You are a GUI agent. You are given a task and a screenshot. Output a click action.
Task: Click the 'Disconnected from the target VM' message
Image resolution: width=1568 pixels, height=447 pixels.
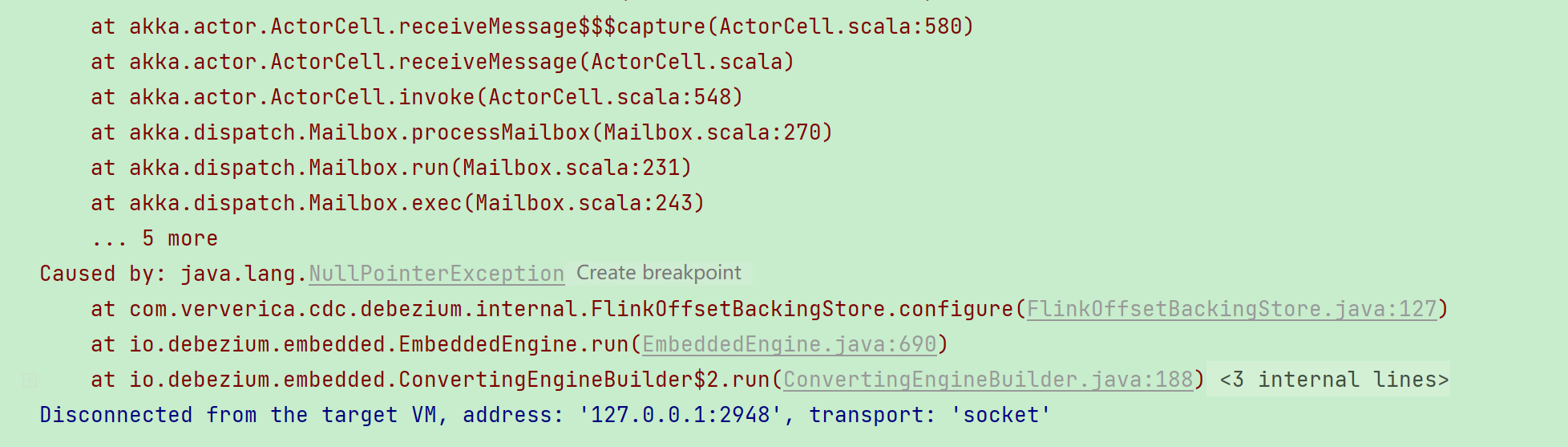click(x=240, y=415)
